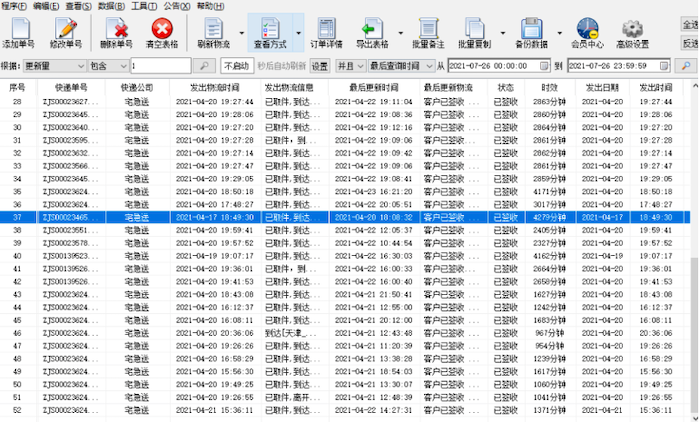
Task: Open the 程序(F) menu
Action: [14, 6]
